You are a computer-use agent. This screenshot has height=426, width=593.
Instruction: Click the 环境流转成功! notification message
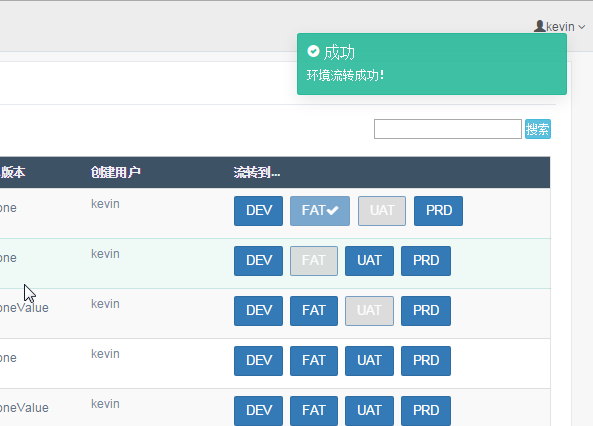[x=345, y=75]
